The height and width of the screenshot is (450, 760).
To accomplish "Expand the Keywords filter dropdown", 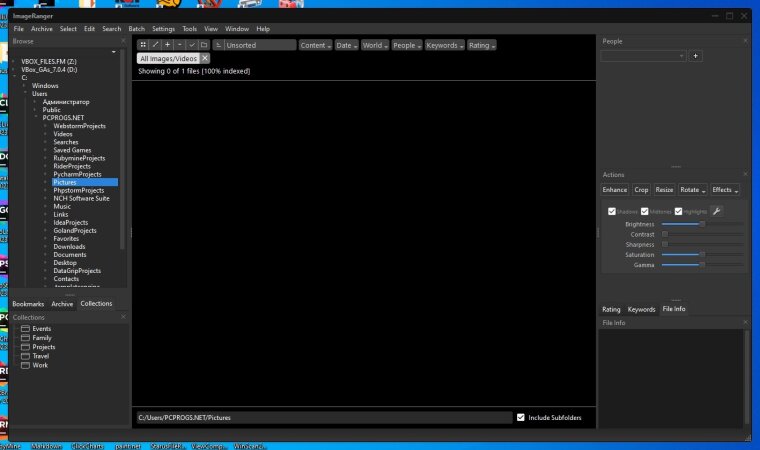I will (x=443, y=45).
